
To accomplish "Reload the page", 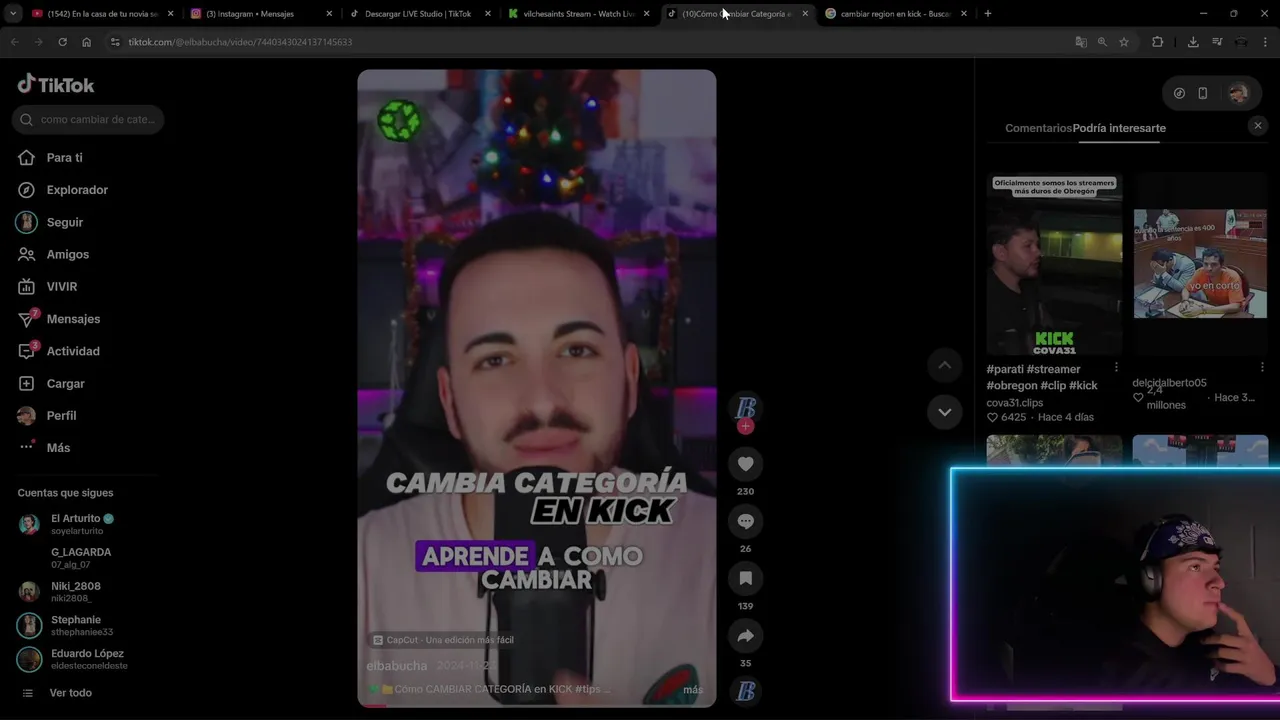I will tap(62, 42).
